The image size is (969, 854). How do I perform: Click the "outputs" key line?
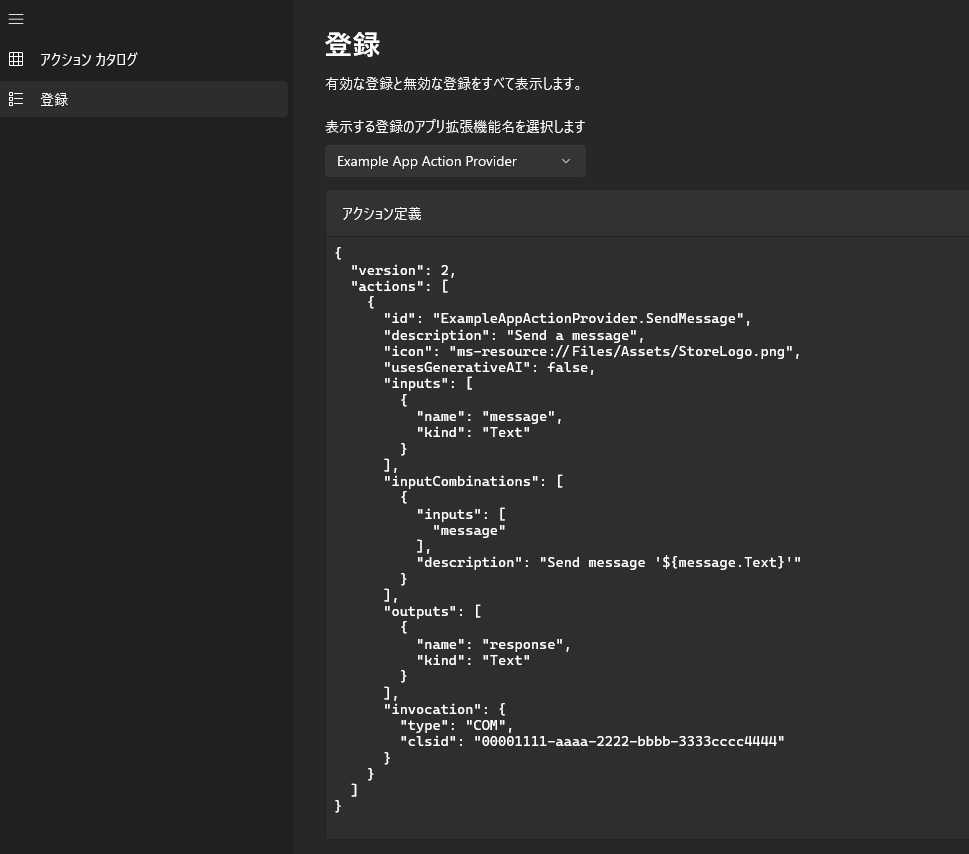click(x=432, y=612)
